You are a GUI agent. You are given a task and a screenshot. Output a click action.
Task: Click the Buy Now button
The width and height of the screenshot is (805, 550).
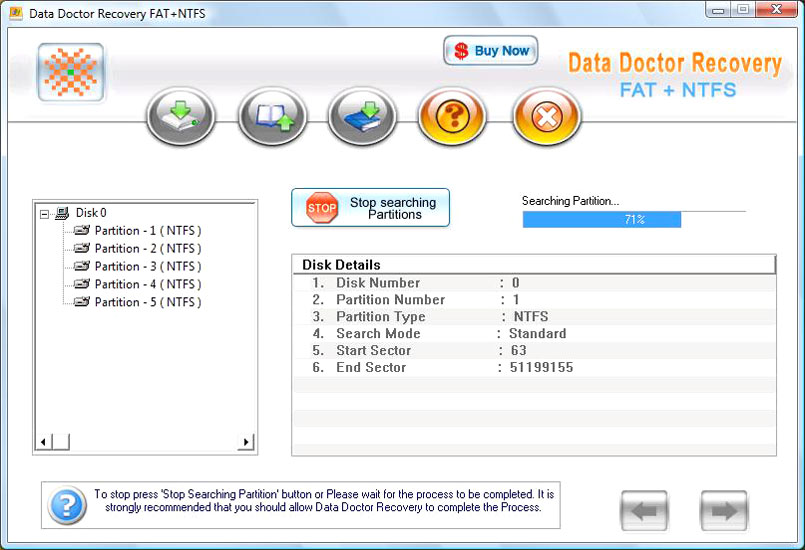click(x=491, y=50)
